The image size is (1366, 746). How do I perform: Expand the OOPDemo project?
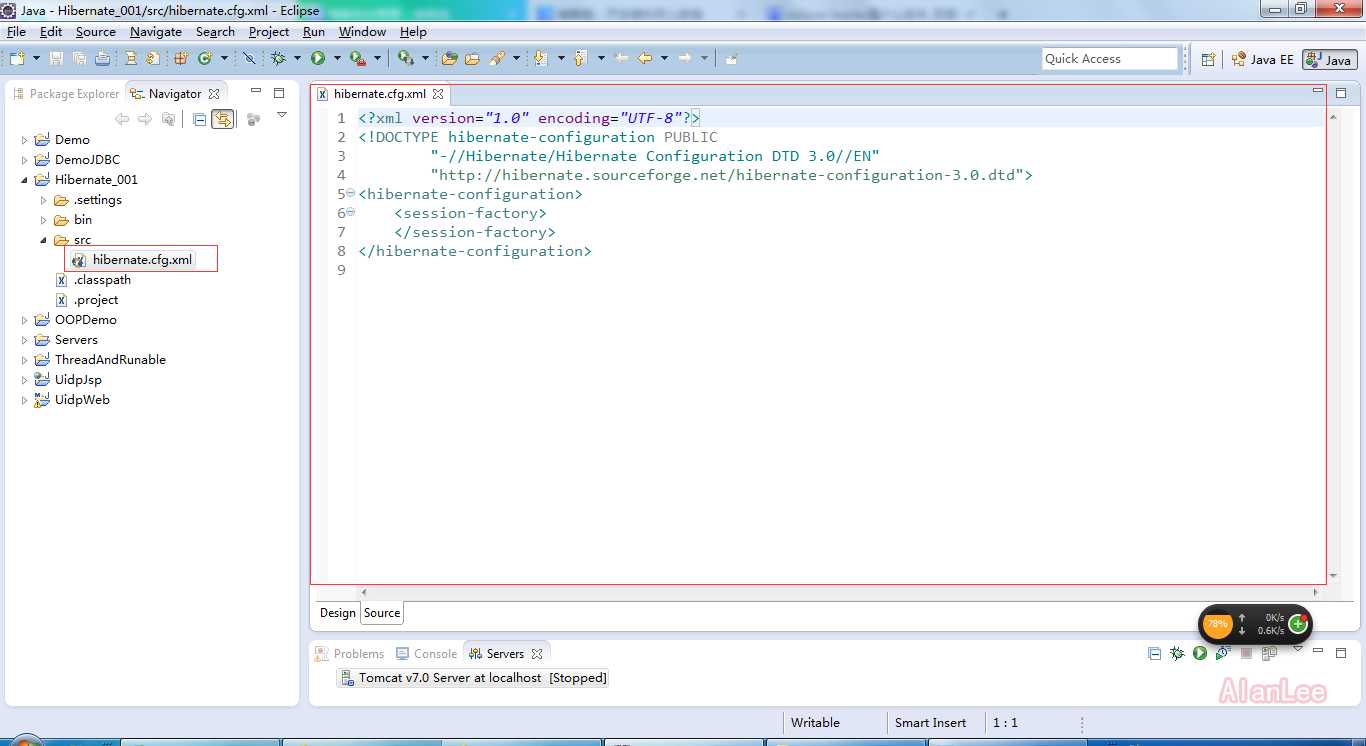pos(25,320)
